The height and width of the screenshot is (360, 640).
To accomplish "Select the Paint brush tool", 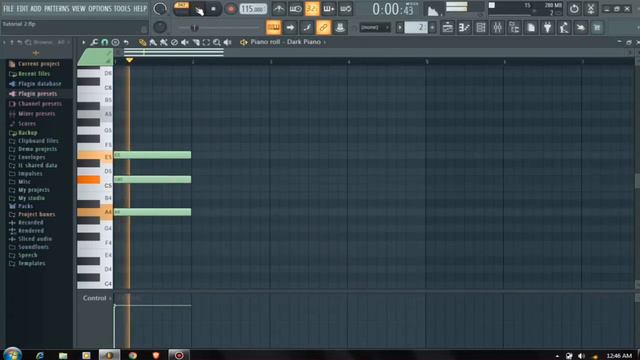I will click(153, 42).
